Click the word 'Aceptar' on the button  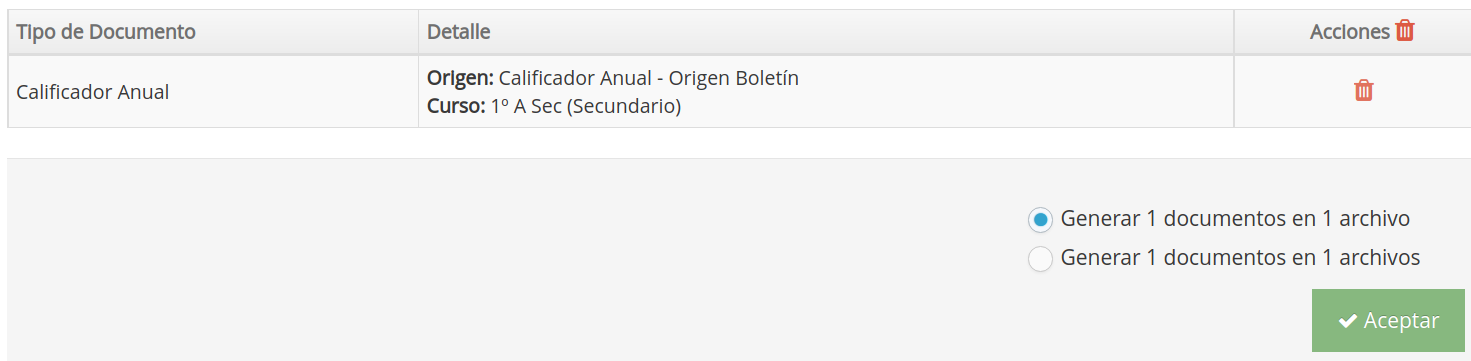click(1401, 321)
